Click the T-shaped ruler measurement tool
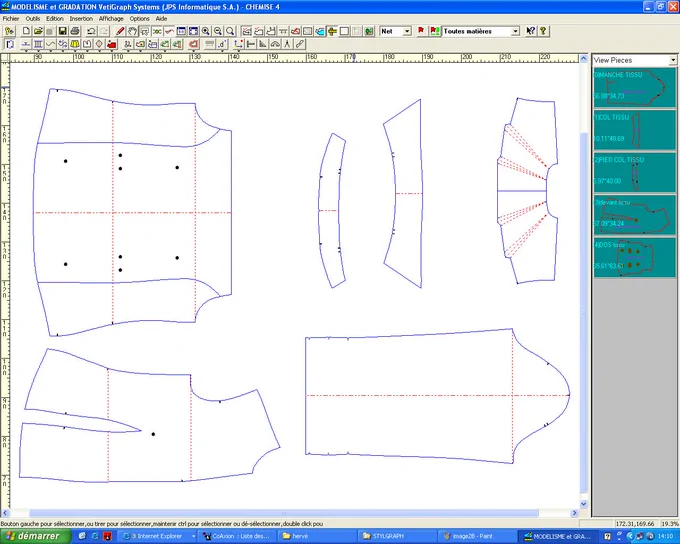This screenshot has width=680, height=544. [251, 44]
